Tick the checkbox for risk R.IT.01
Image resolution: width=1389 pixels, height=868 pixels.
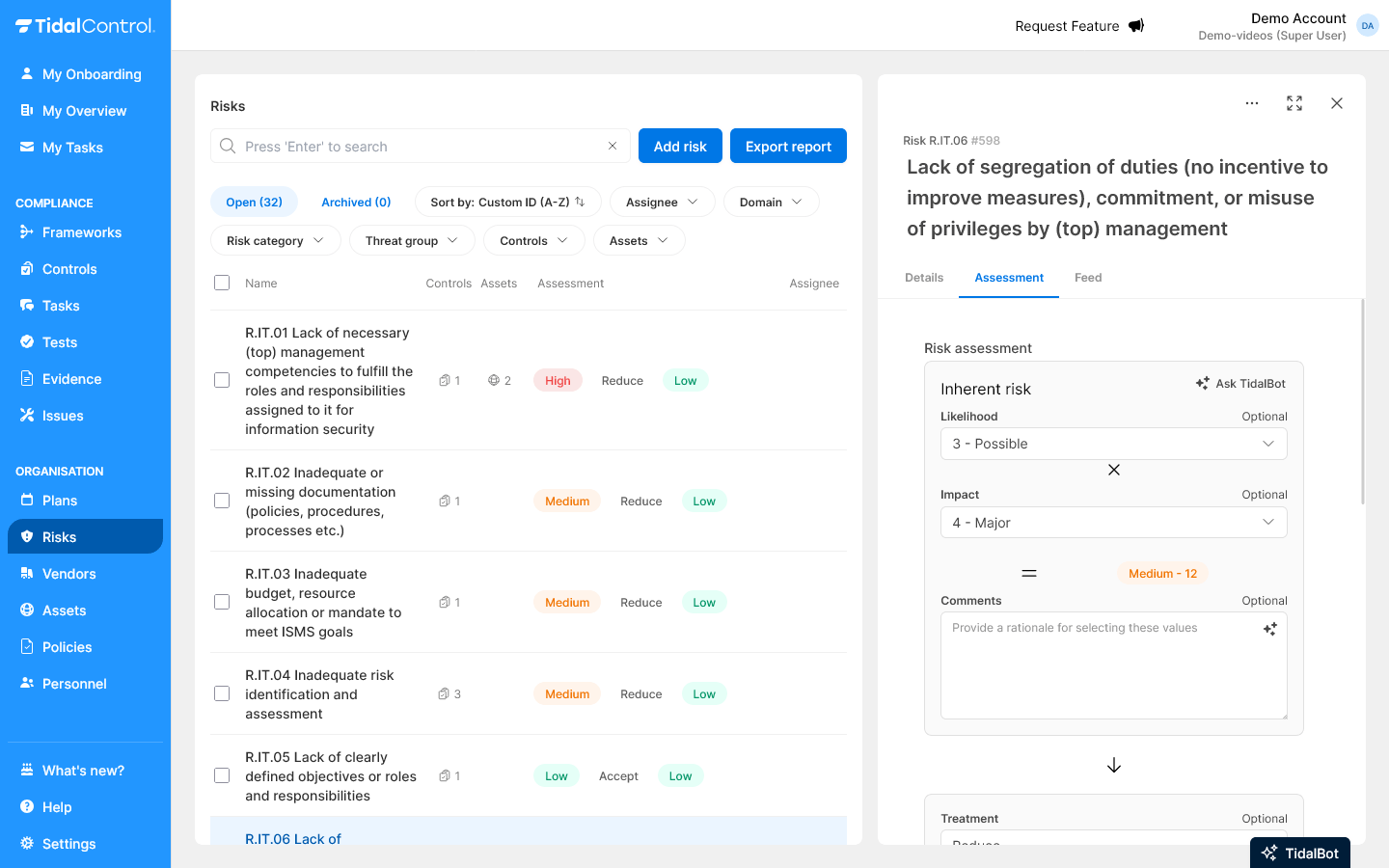pyautogui.click(x=222, y=380)
